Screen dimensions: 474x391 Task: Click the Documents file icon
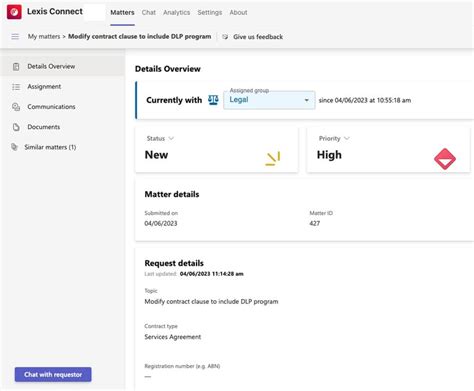[x=16, y=127]
